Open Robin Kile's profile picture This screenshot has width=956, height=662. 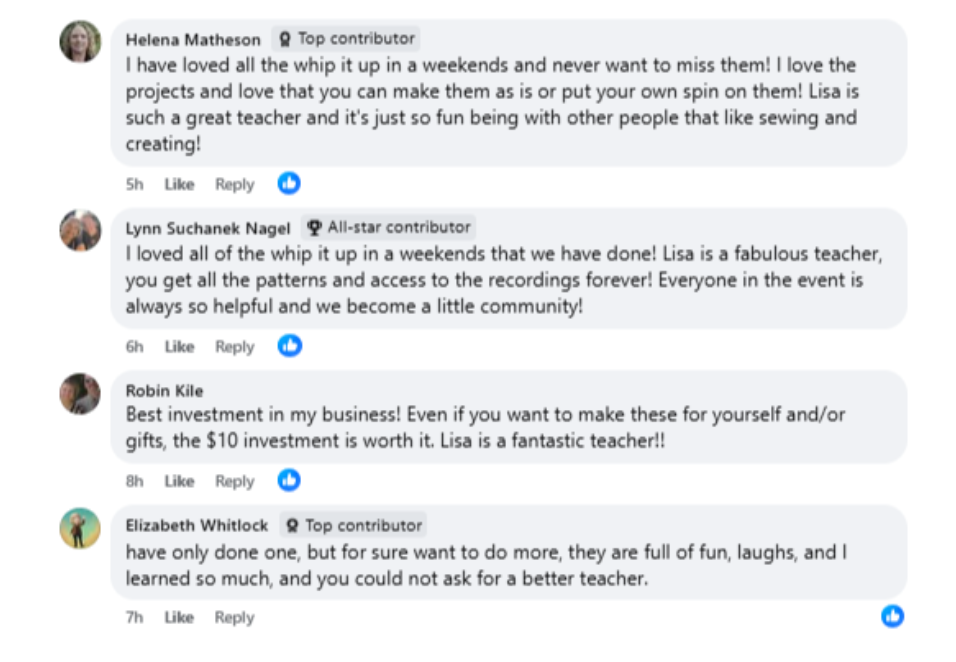pyautogui.click(x=80, y=393)
